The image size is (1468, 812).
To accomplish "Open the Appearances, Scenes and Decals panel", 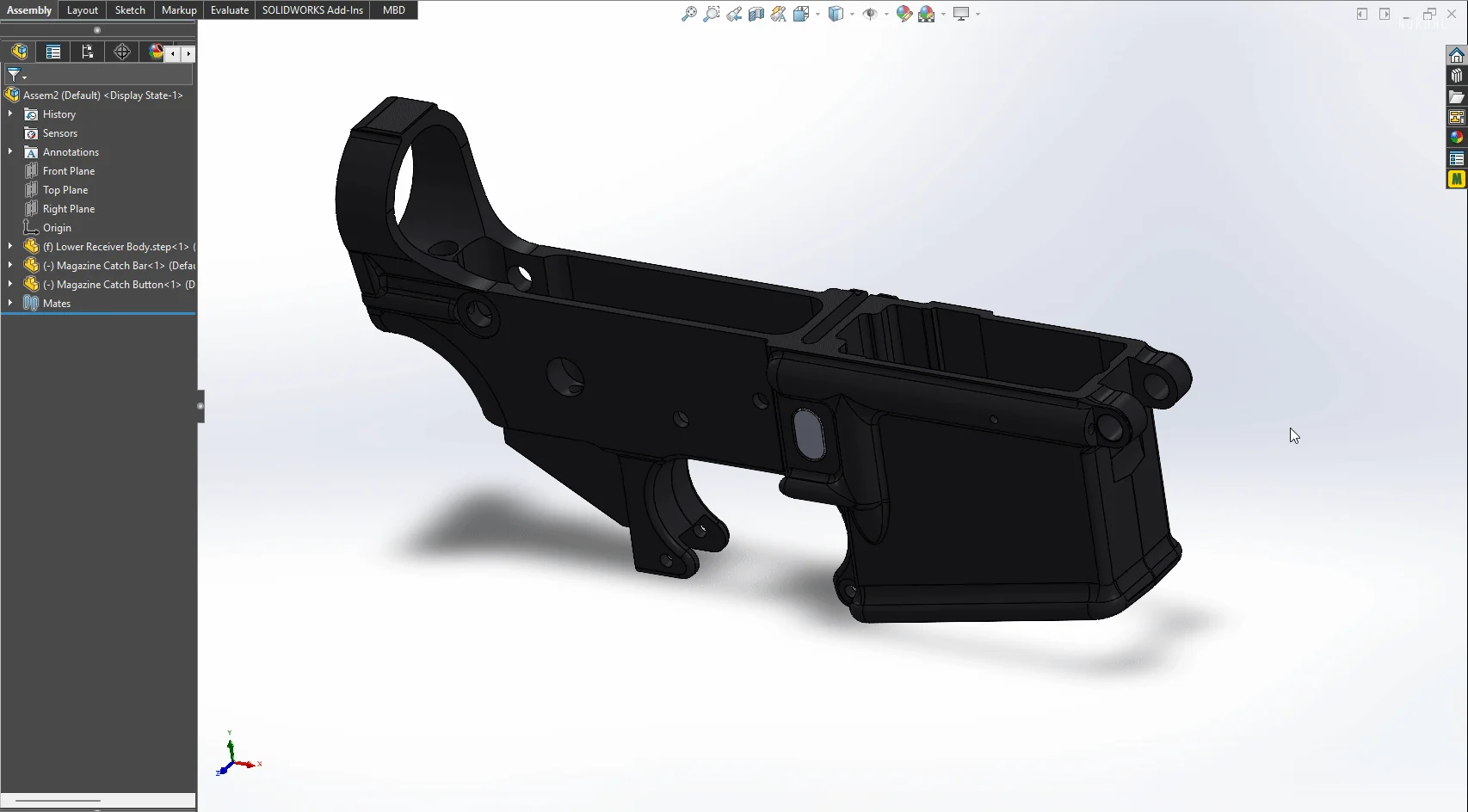I will 1456,137.
